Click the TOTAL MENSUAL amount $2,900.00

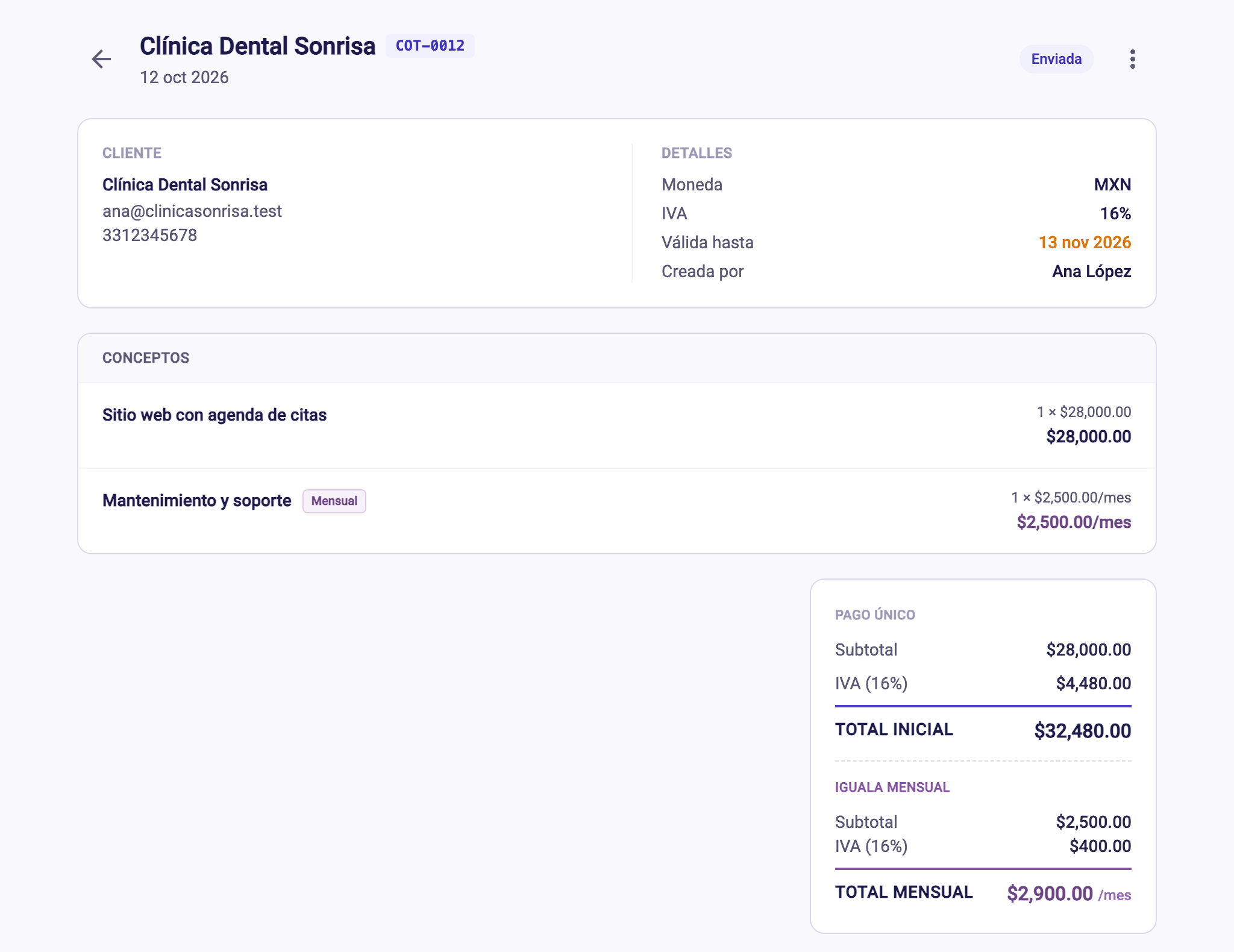click(x=1050, y=893)
